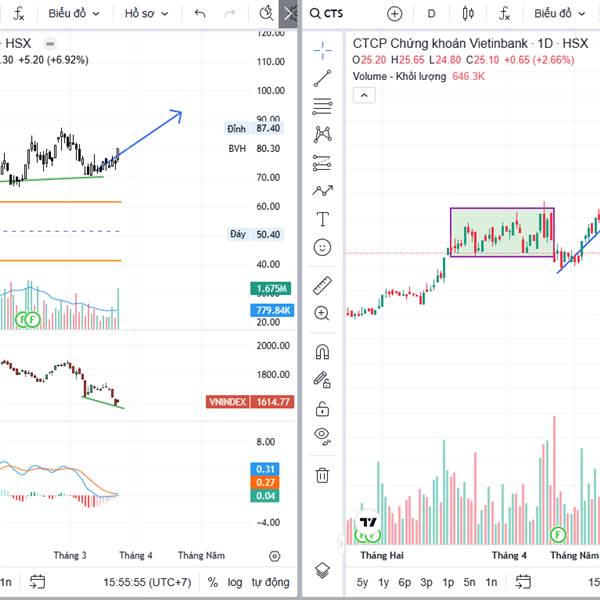
Task: Open the object tree layers panel
Action: click(322, 570)
